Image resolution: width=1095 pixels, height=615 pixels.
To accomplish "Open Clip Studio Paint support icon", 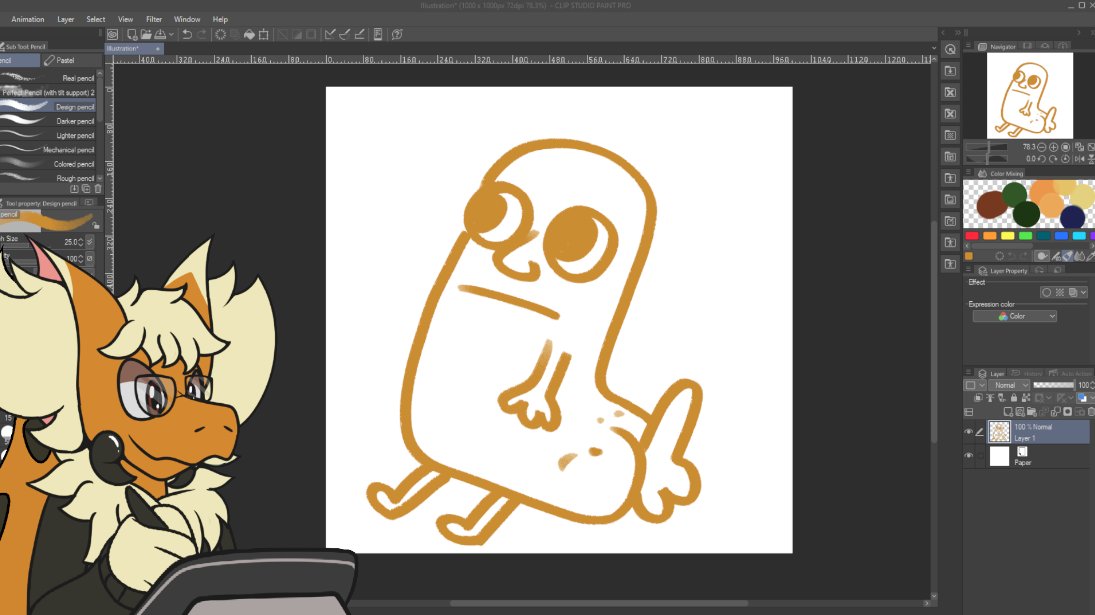I will pos(397,34).
